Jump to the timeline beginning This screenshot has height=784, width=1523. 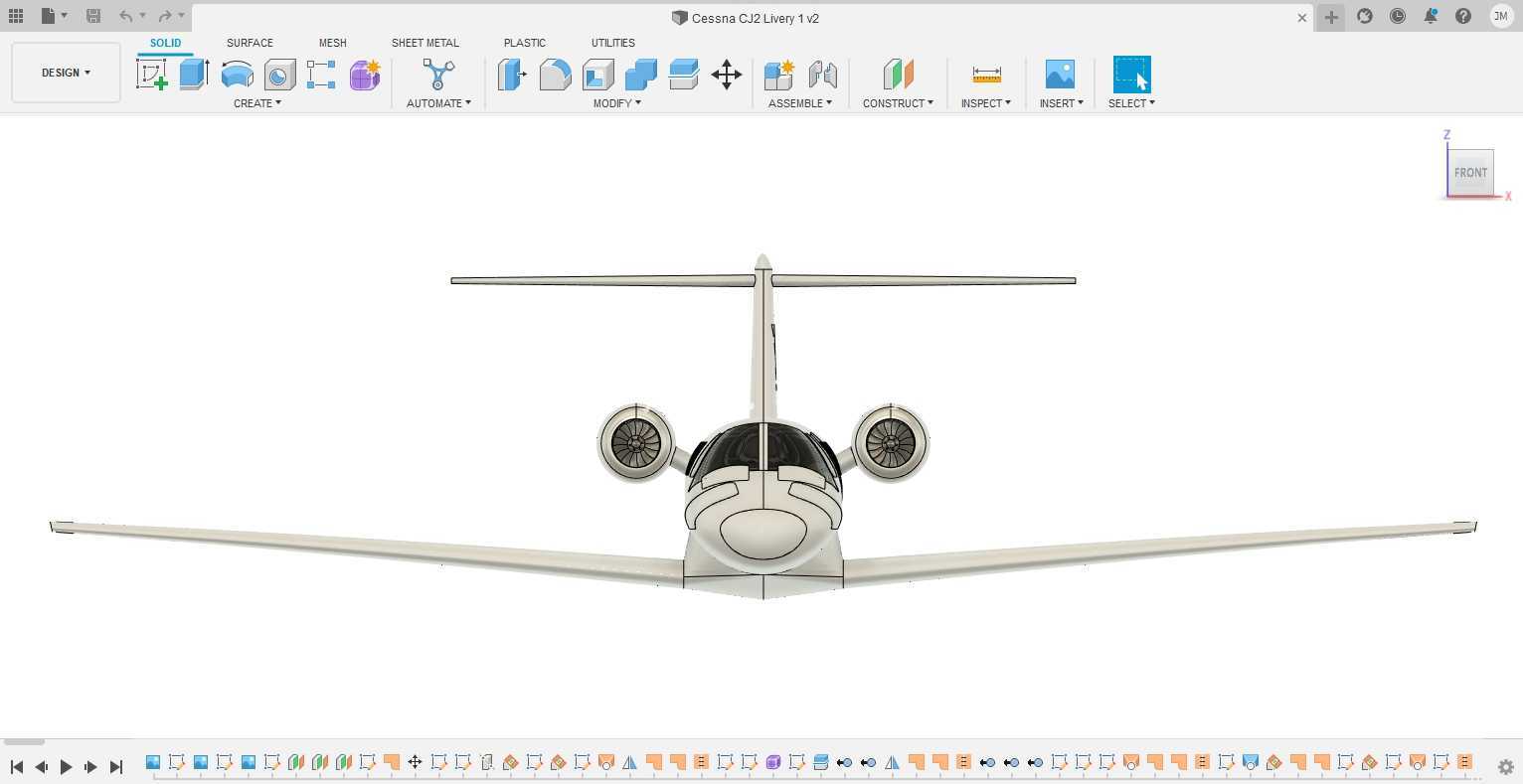(17, 766)
